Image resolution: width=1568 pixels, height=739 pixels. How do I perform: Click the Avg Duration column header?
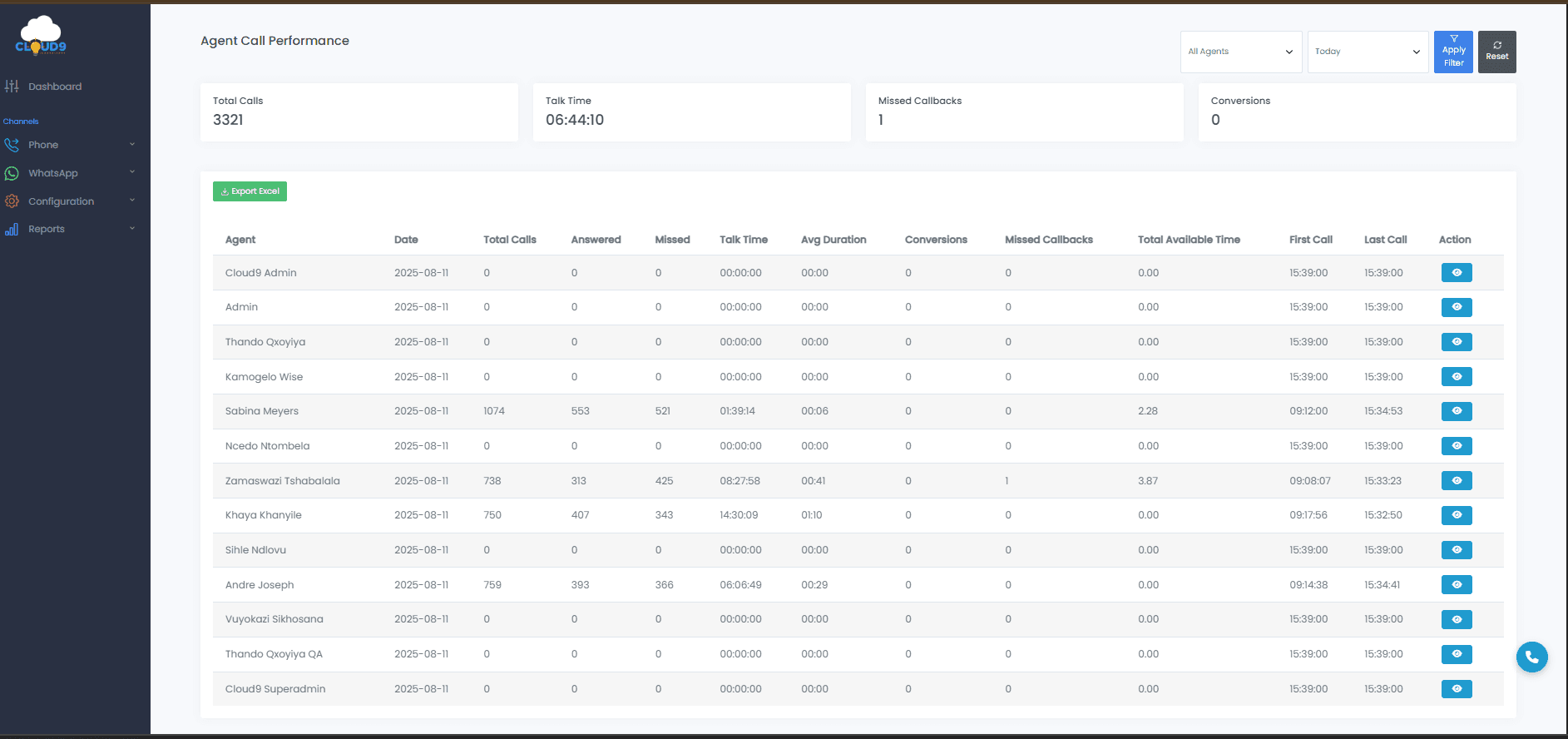[833, 240]
